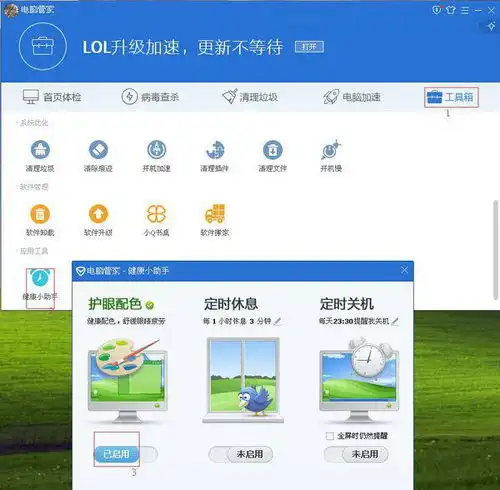500x490 pixels.
Task: Click the 每天23:30提醒我关机 text
Action: pos(354,321)
